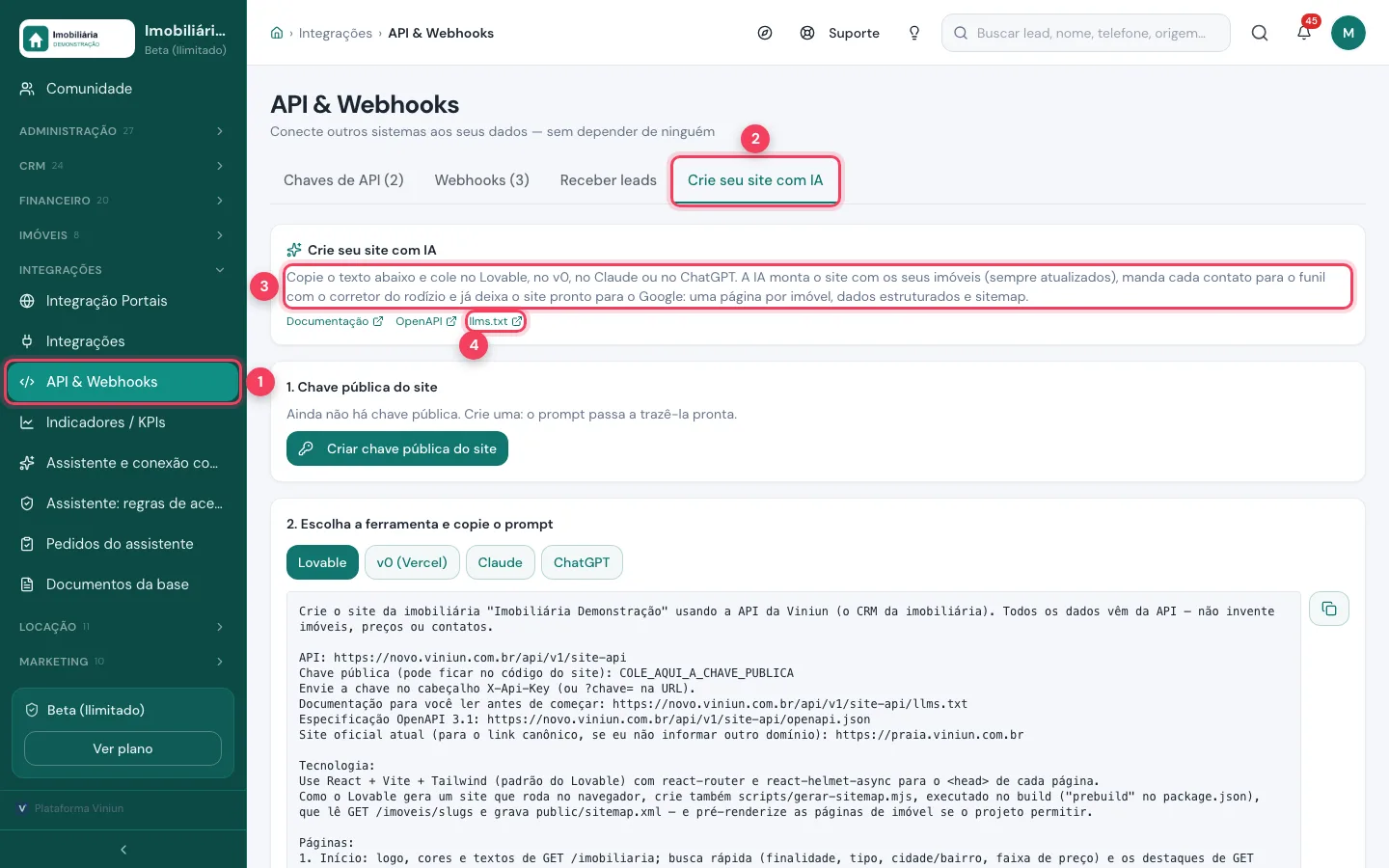Open the compass explore icon in header
The height and width of the screenshot is (868, 1389).
click(765, 33)
